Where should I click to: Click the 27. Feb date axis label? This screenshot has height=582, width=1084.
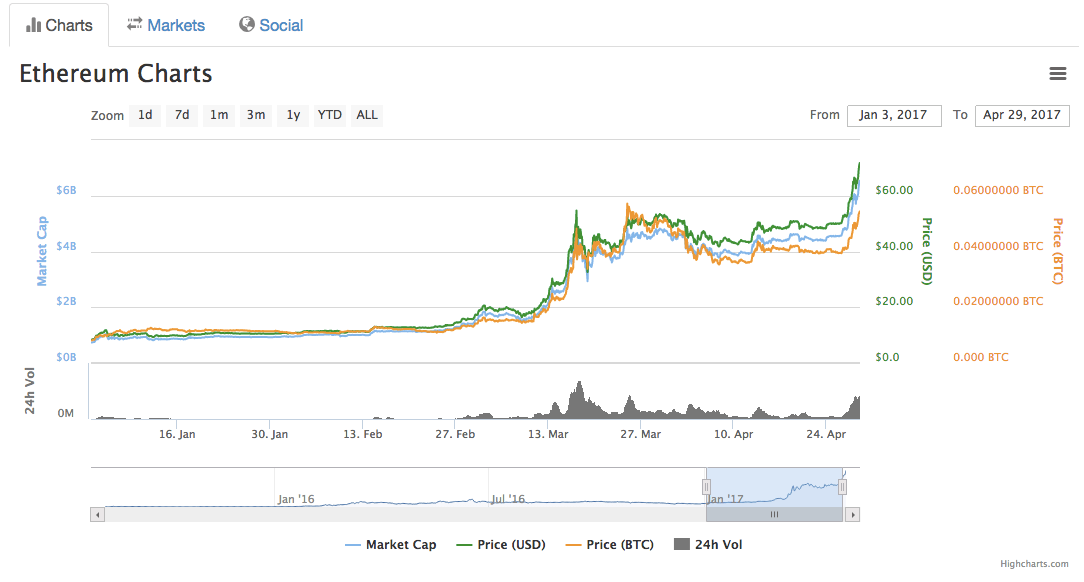(455, 434)
